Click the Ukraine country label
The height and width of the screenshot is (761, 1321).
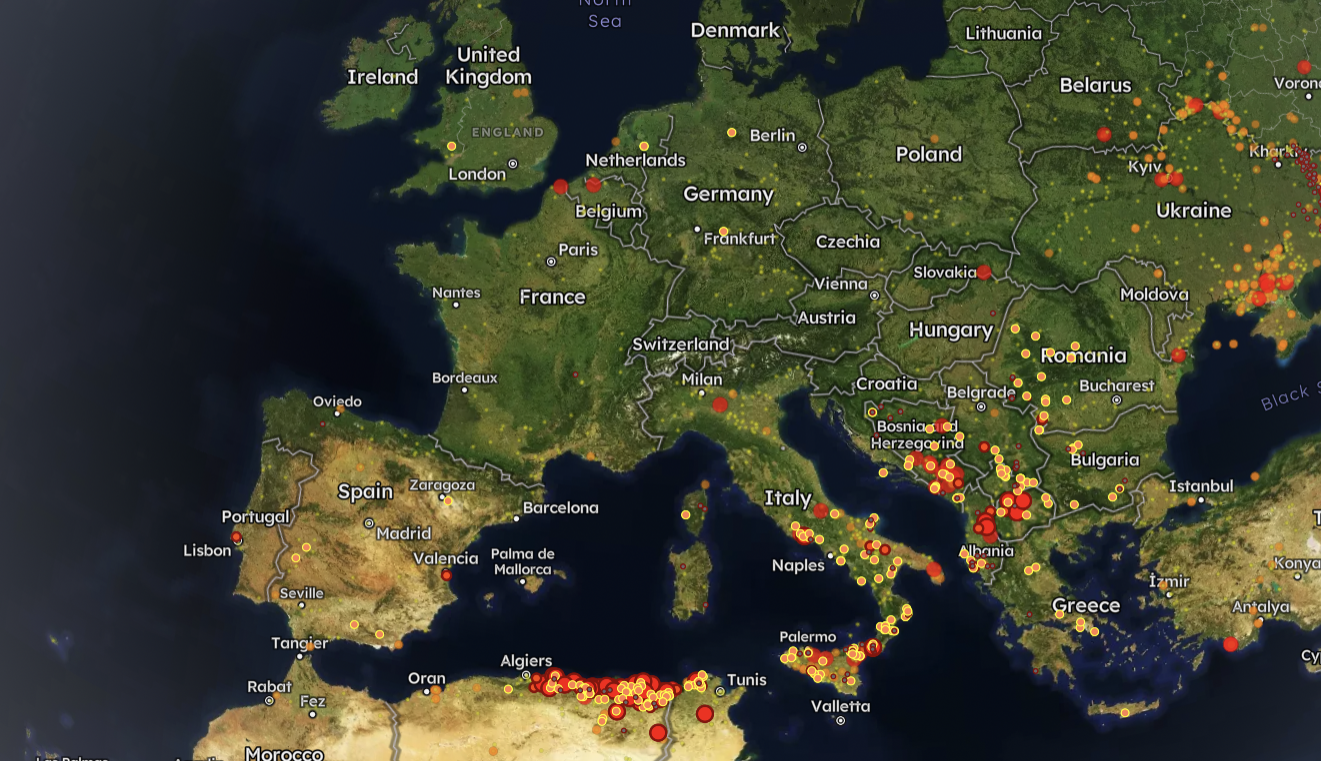click(1193, 210)
